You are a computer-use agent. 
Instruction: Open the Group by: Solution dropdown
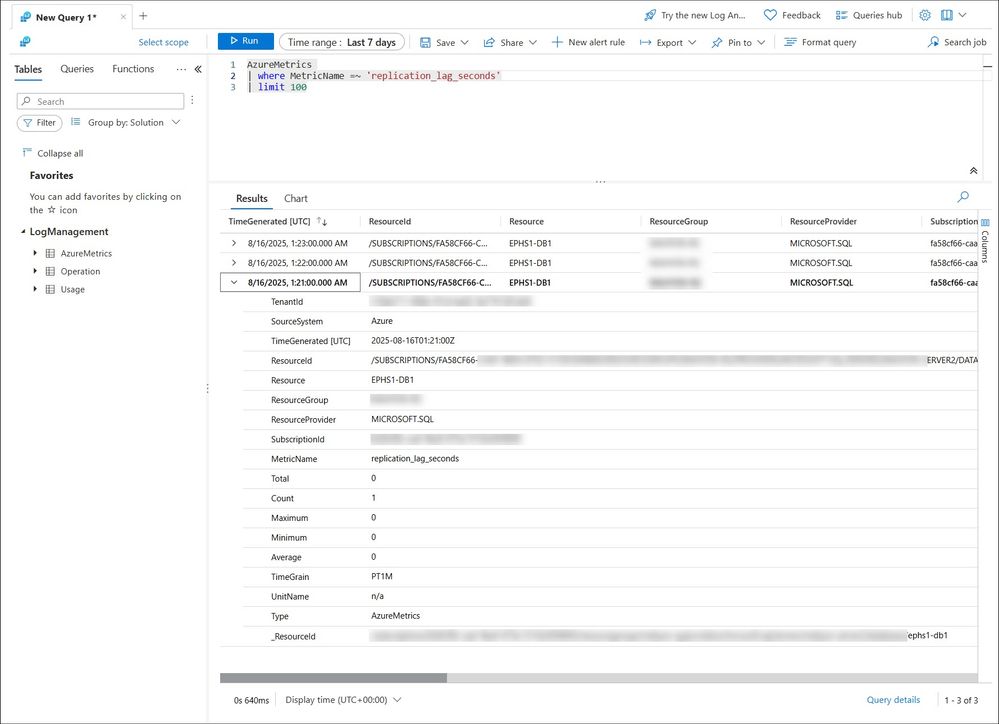click(x=126, y=122)
